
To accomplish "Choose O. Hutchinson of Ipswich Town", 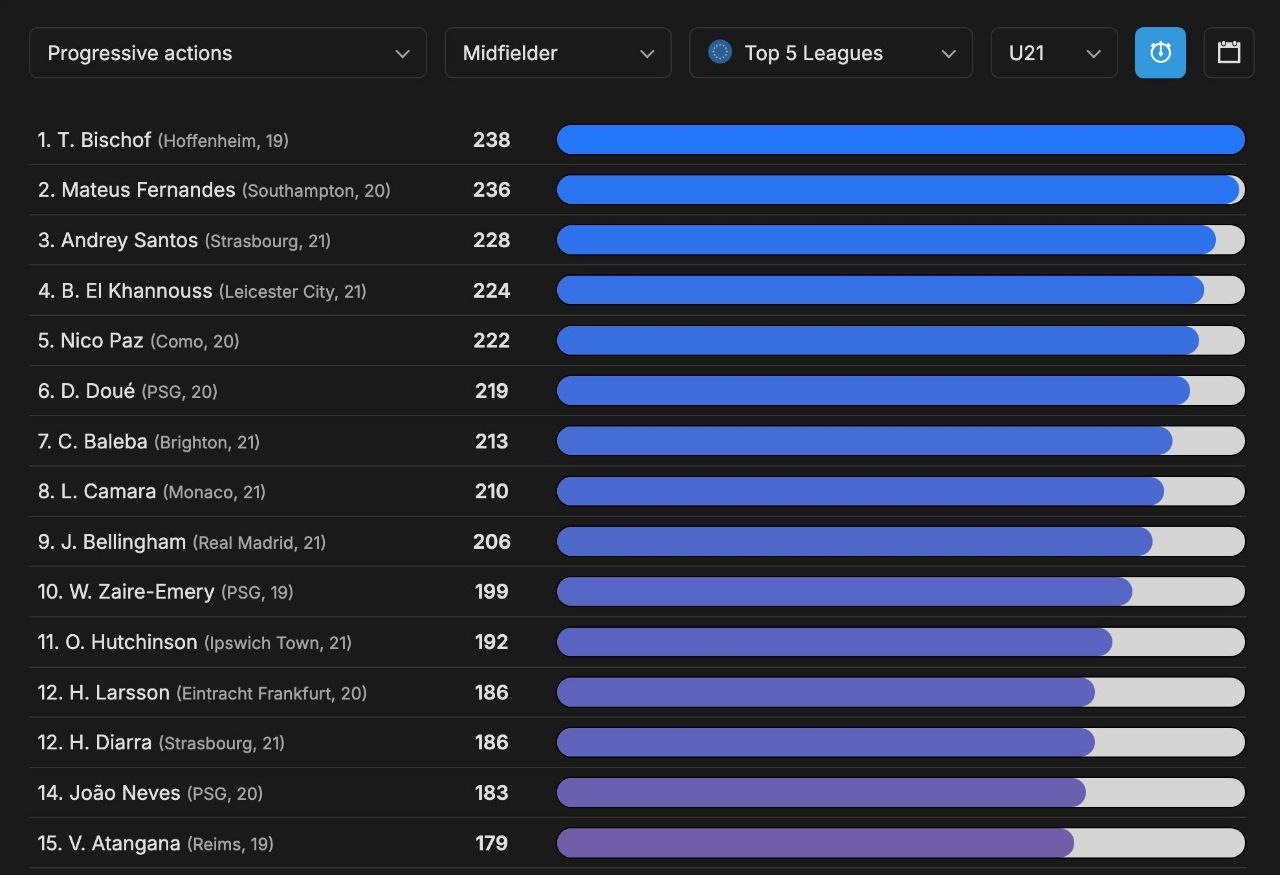I will click(131, 642).
